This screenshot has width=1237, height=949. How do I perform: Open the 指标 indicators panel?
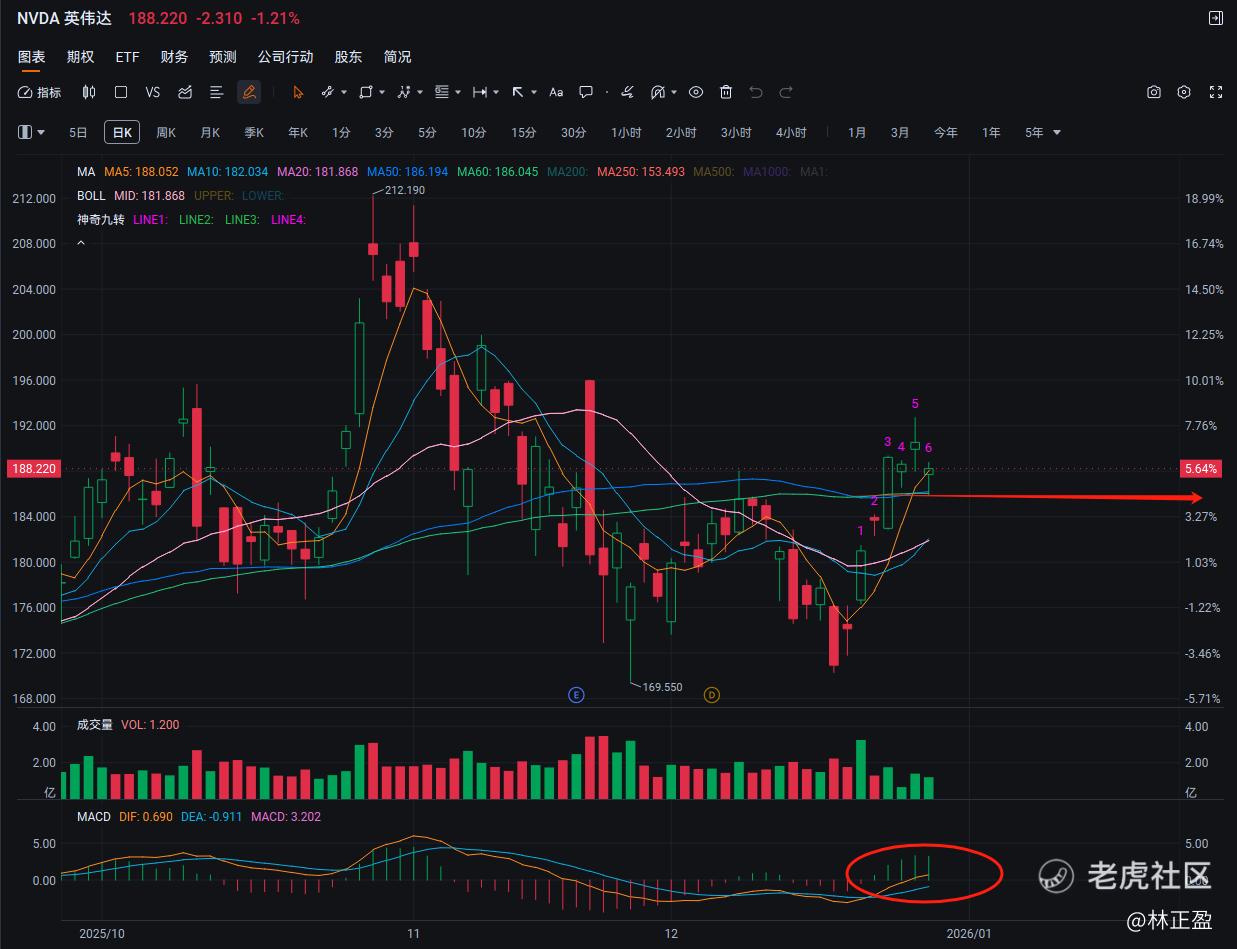click(40, 92)
